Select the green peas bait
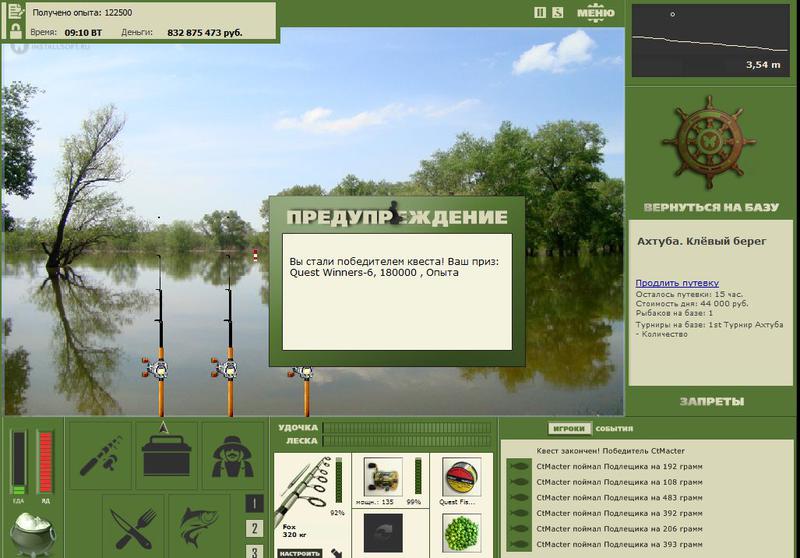Viewport: 800px width, 558px height. (x=461, y=533)
